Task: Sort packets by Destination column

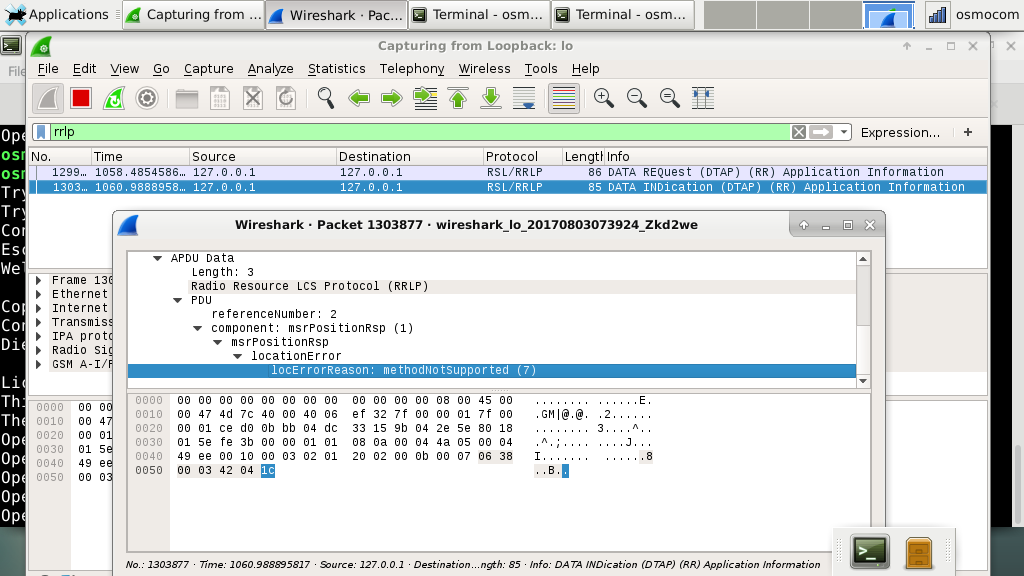Action: (x=409, y=157)
